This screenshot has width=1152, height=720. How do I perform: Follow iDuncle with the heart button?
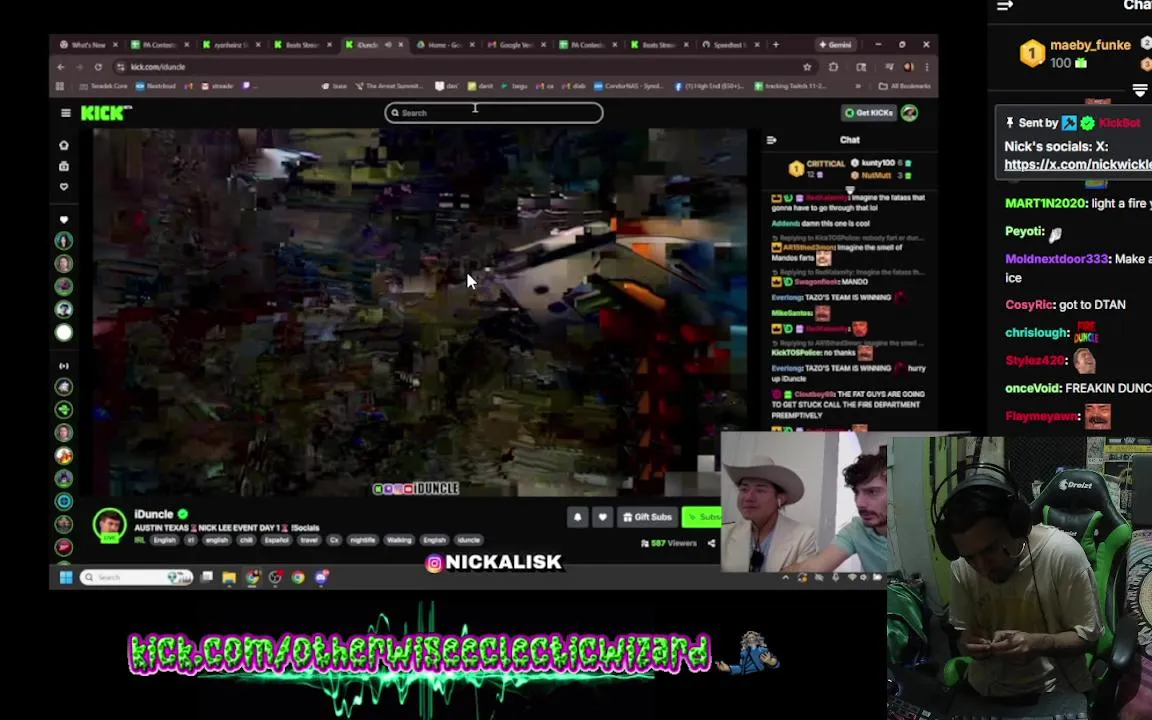(x=602, y=517)
